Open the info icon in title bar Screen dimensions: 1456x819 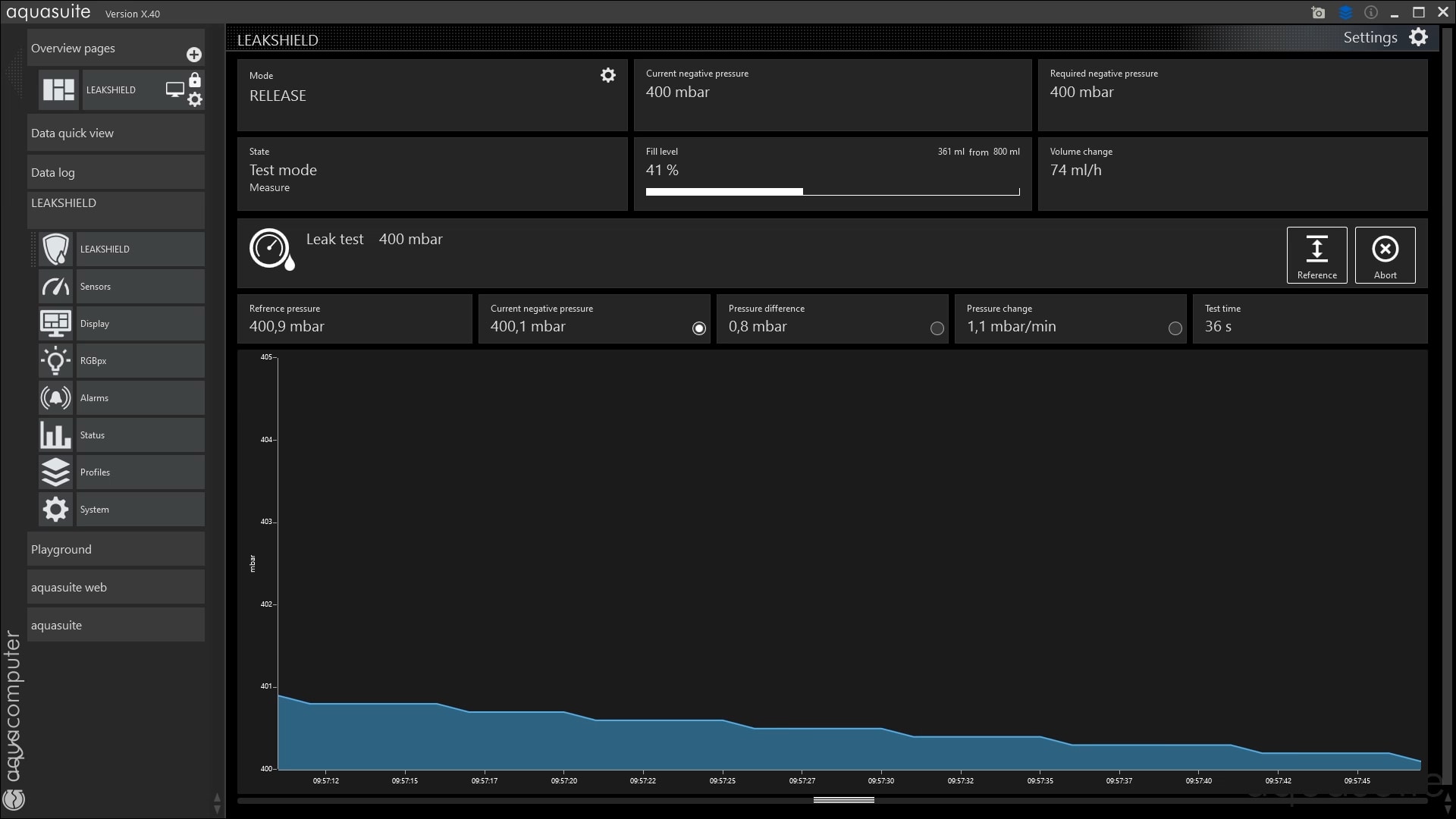pyautogui.click(x=1371, y=12)
